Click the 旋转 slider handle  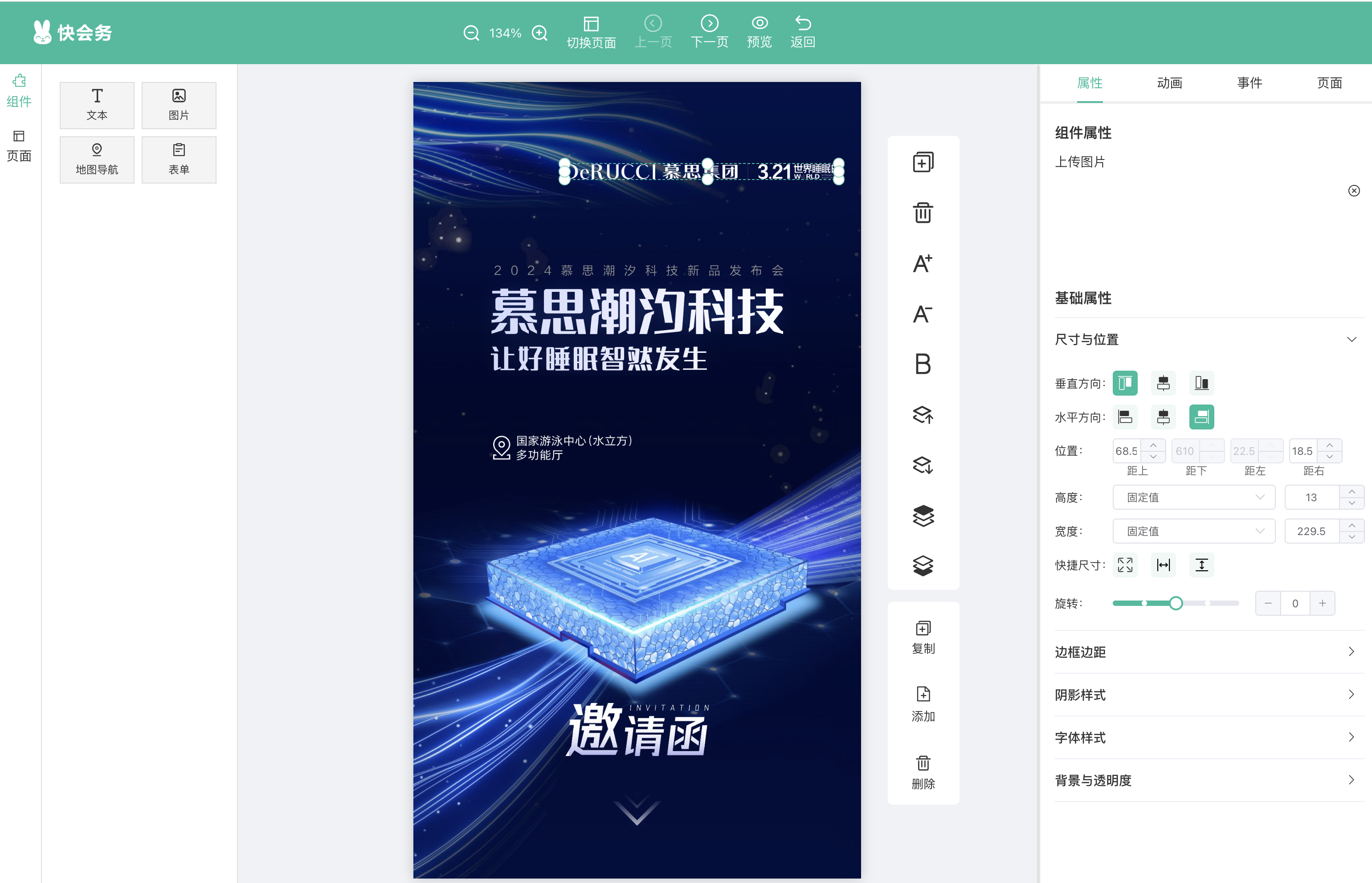click(1176, 603)
